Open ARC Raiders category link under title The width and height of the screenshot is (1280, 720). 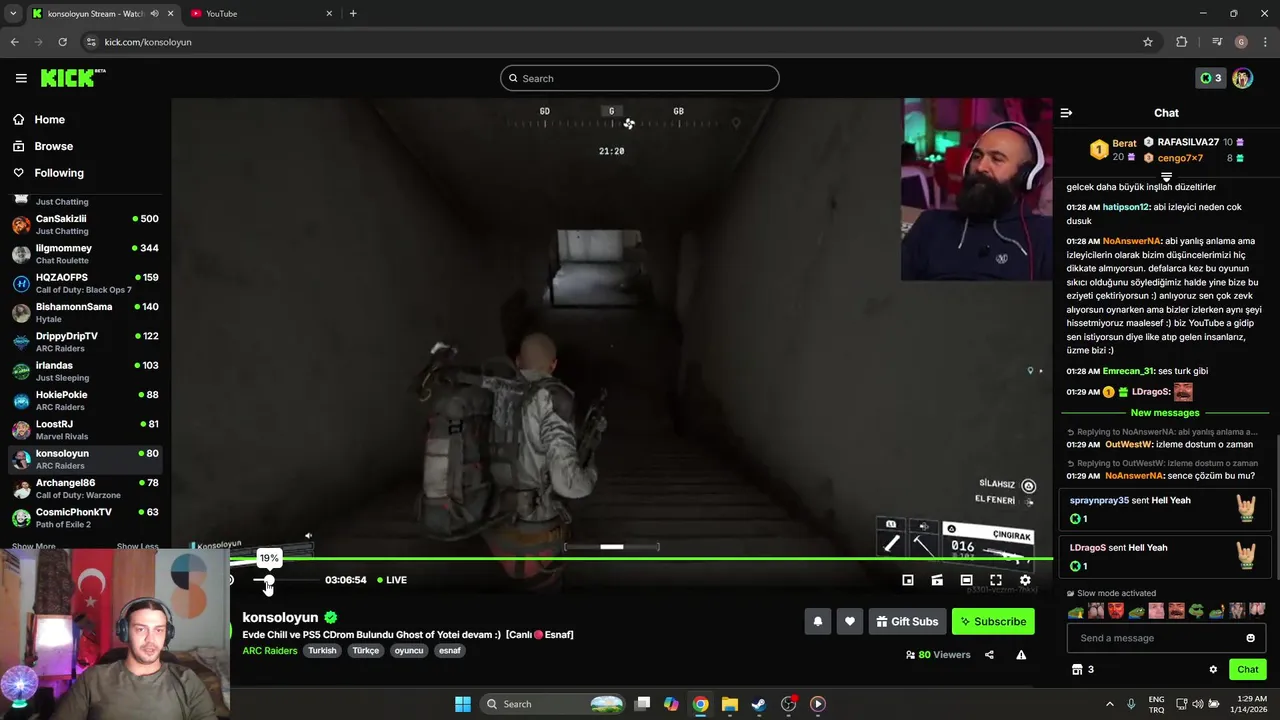[269, 651]
